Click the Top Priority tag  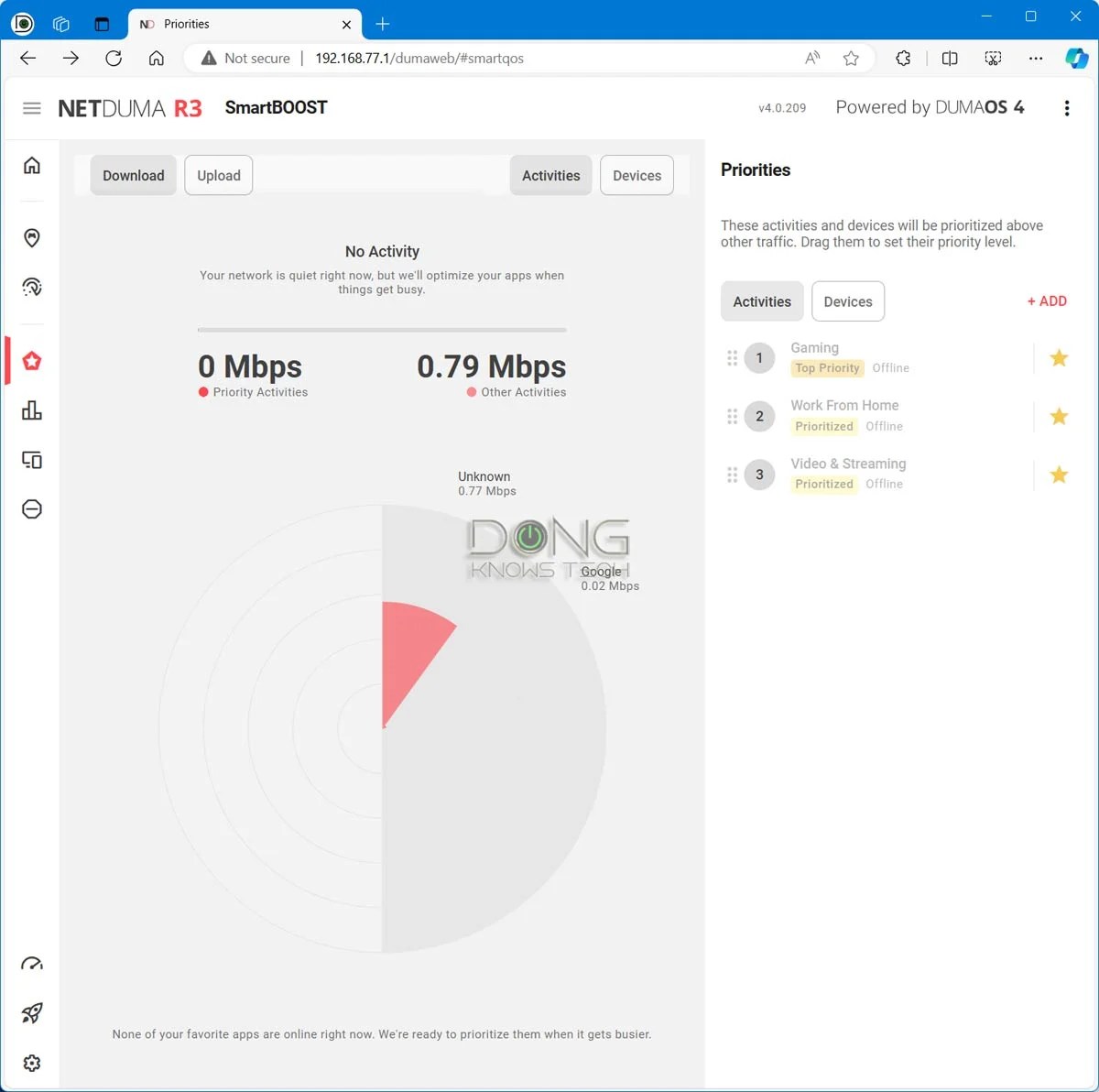click(x=828, y=368)
